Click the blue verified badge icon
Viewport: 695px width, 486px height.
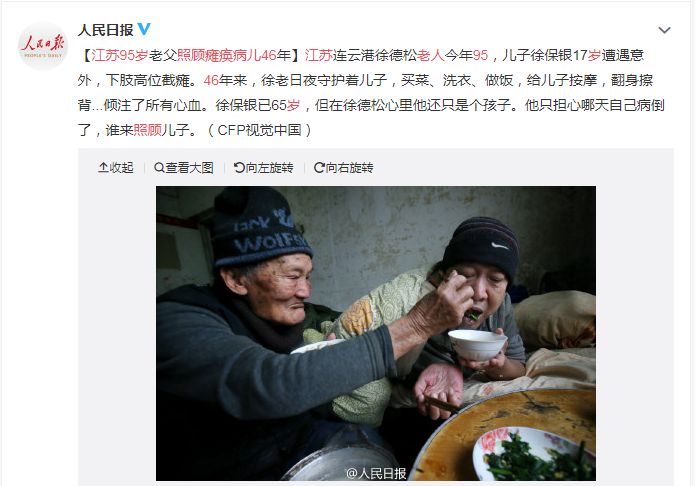(x=144, y=29)
